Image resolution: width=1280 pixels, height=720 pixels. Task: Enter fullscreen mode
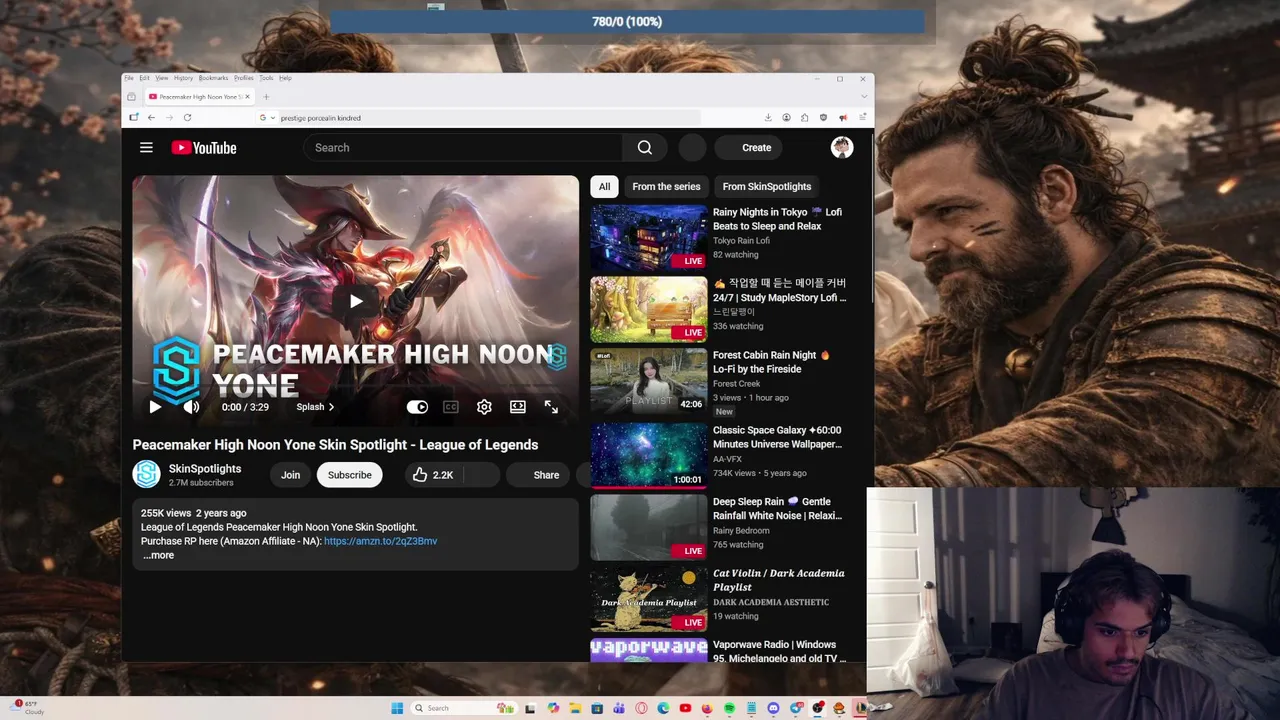point(551,407)
